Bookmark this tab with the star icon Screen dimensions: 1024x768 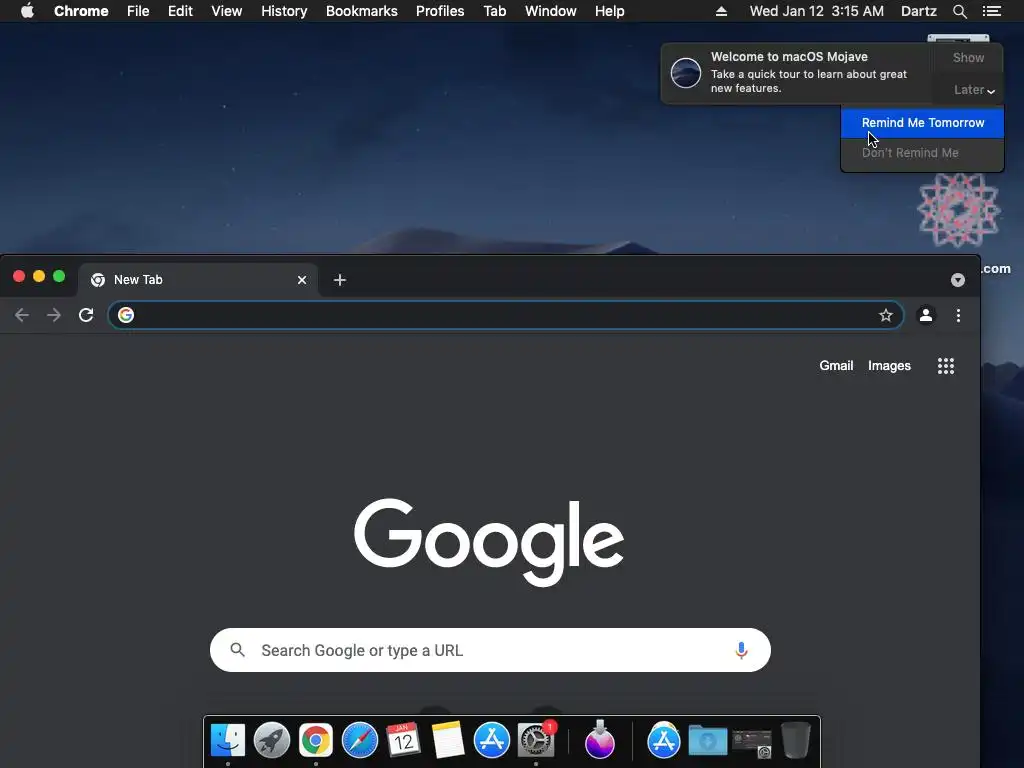pyautogui.click(x=886, y=315)
